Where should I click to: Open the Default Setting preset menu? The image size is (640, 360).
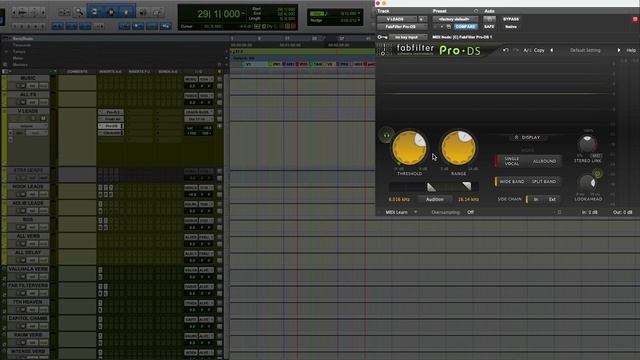585,50
